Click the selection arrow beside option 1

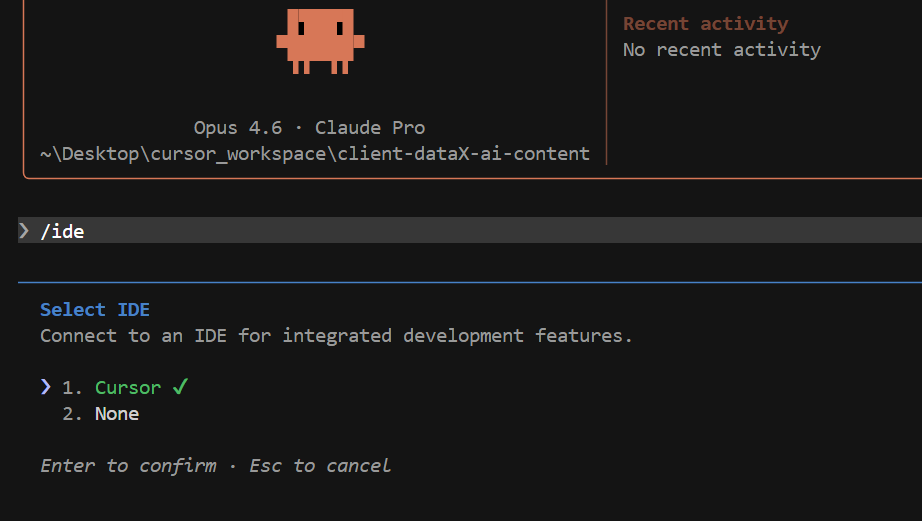(x=45, y=387)
